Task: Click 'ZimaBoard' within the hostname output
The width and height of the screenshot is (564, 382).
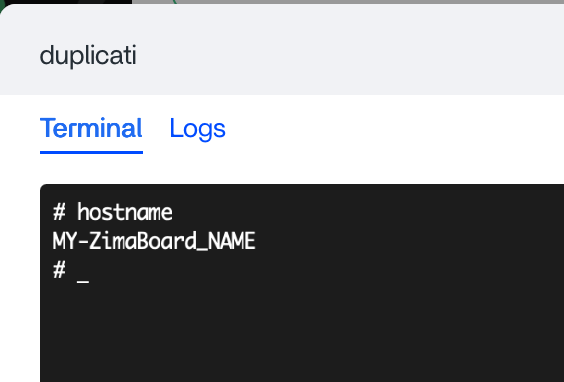Action: coord(142,241)
